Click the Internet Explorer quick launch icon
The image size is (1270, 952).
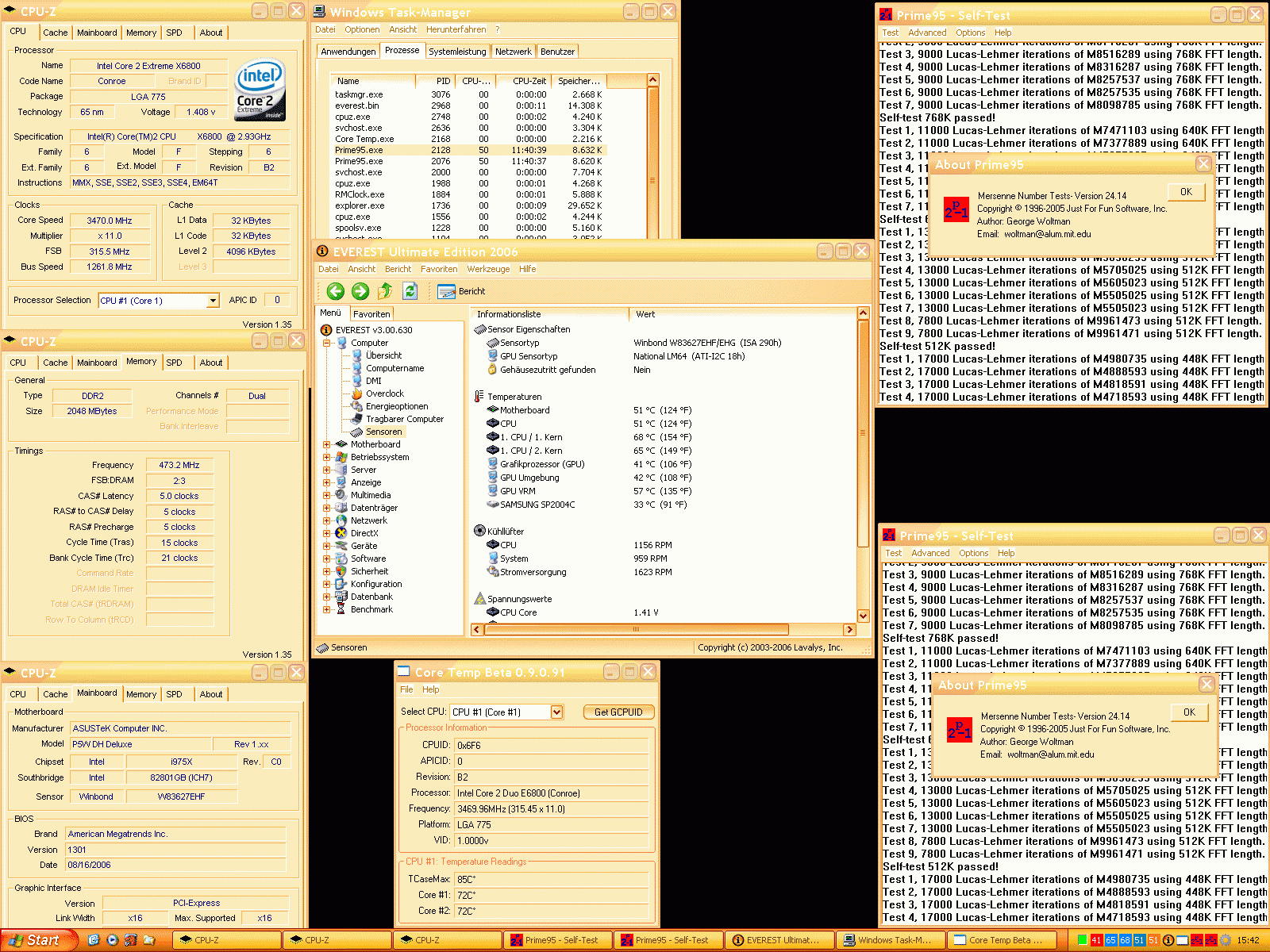coord(94,940)
